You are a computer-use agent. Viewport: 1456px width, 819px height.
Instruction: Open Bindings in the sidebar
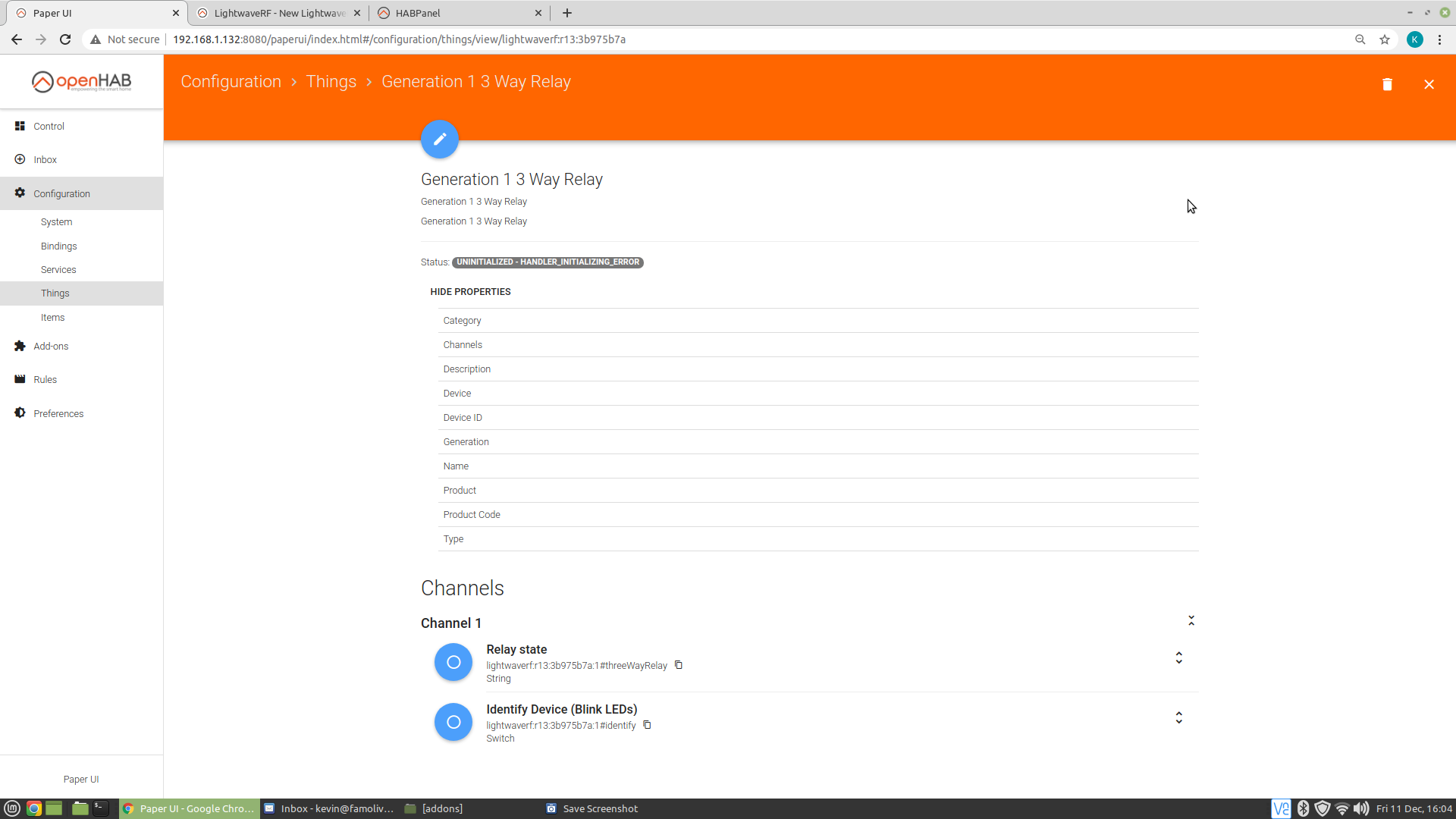tap(59, 246)
